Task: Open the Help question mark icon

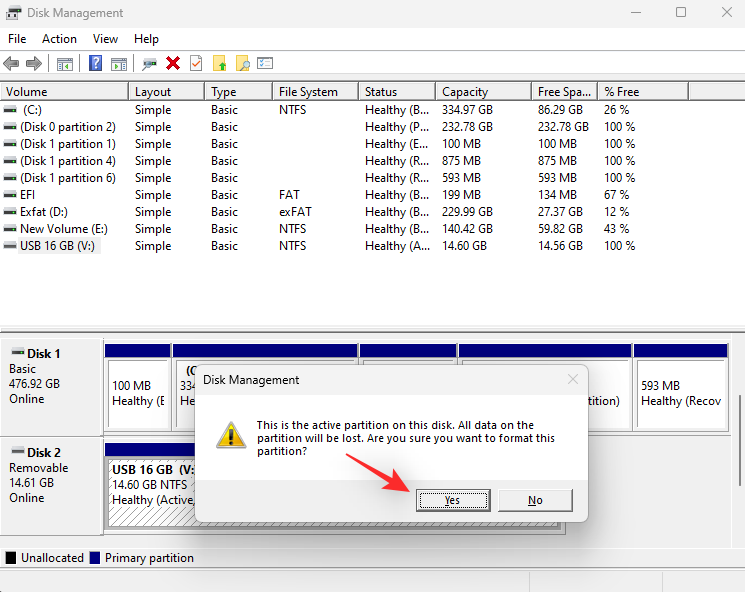Action: [96, 63]
